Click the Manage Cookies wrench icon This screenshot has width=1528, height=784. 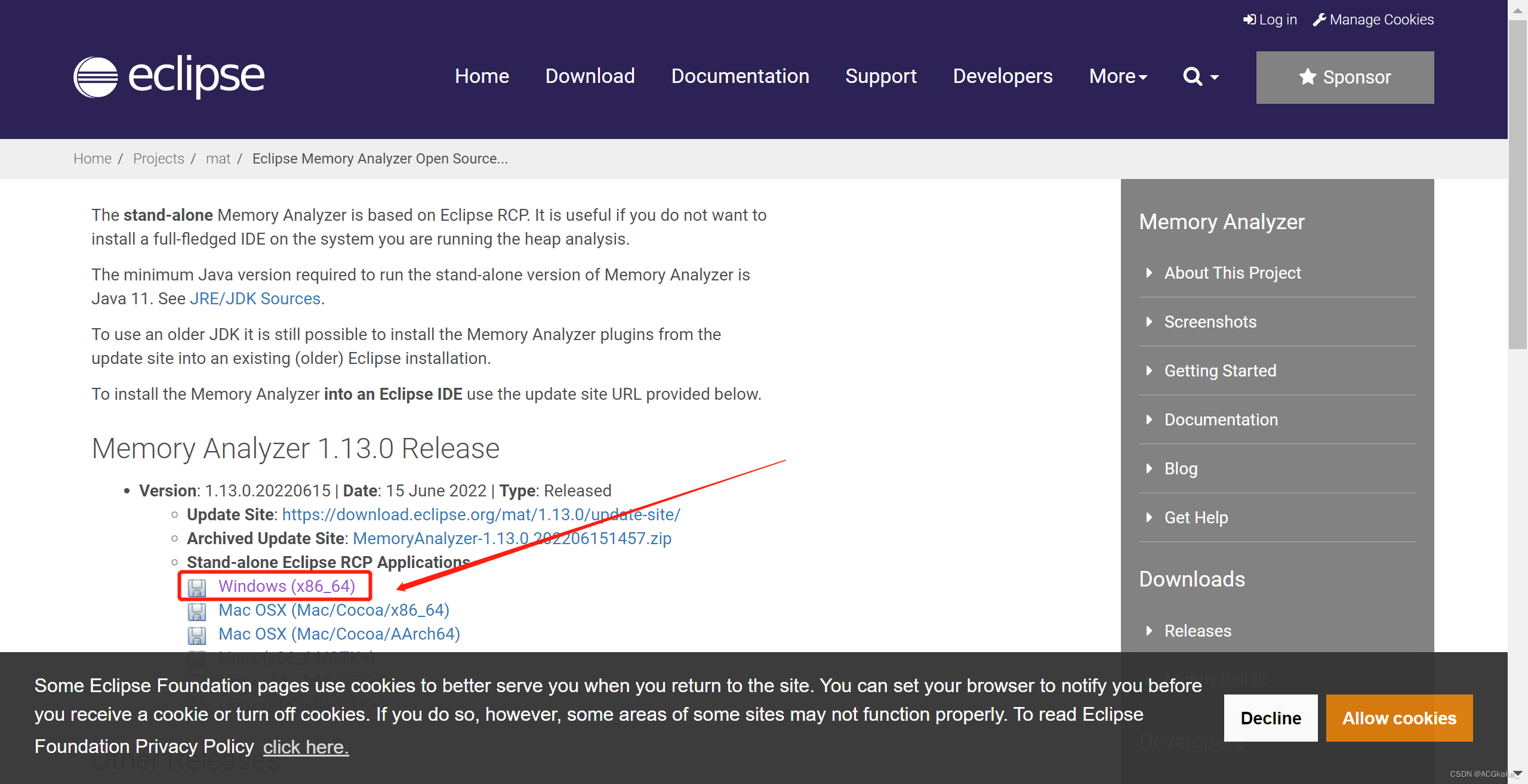coord(1319,20)
